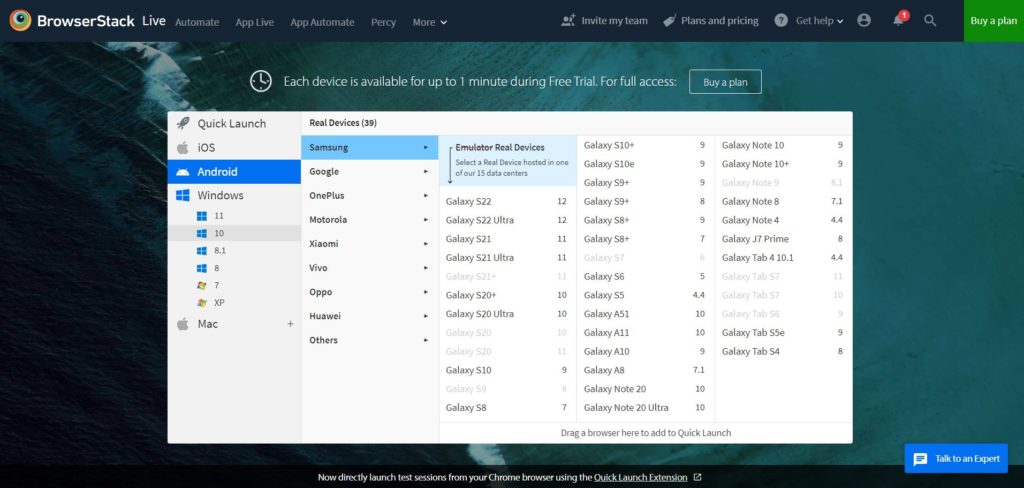Screen dimensions: 1024x488
Task: Click the green Buy a plan button
Action: click(993, 21)
